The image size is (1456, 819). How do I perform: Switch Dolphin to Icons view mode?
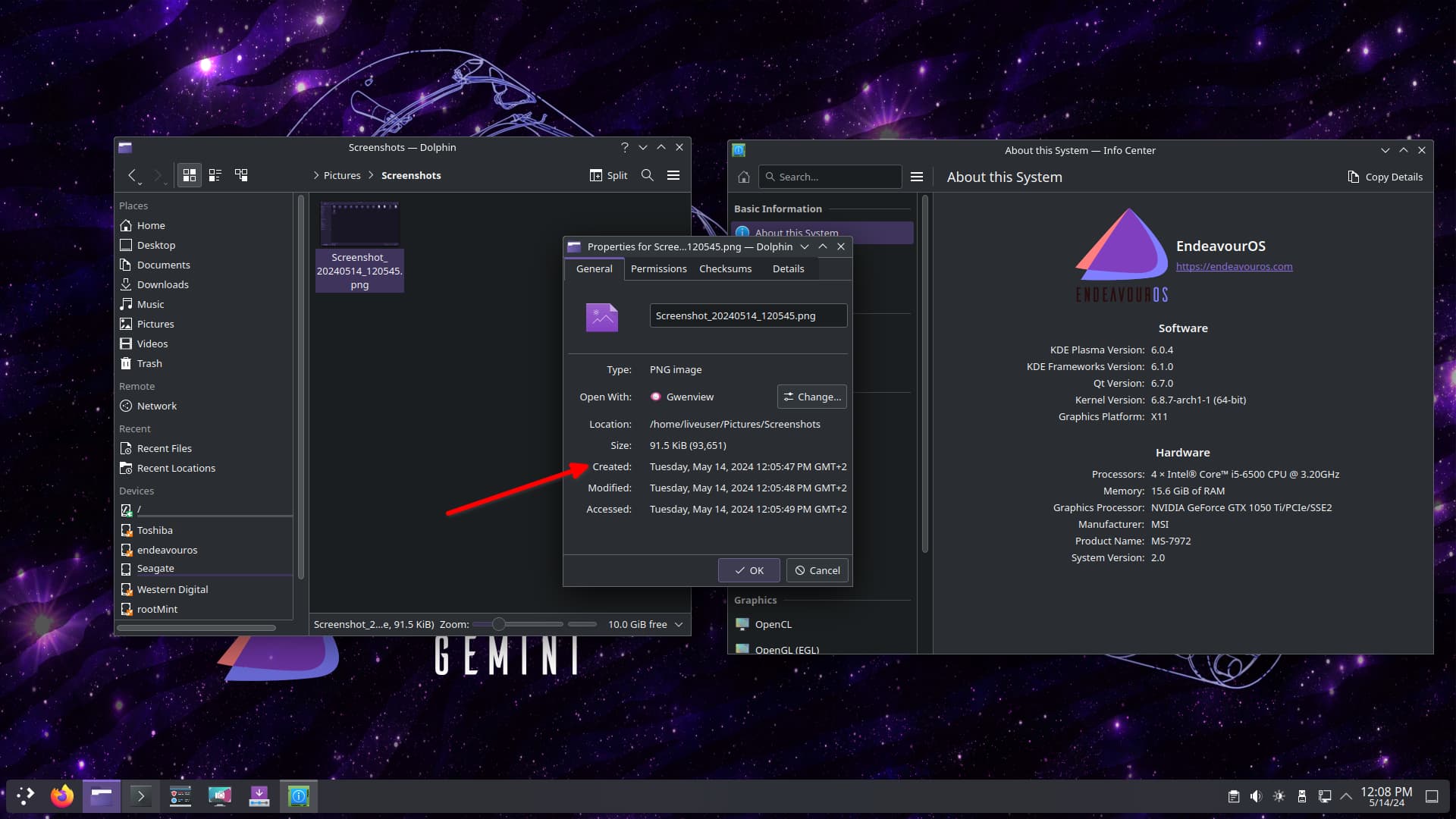[190, 175]
